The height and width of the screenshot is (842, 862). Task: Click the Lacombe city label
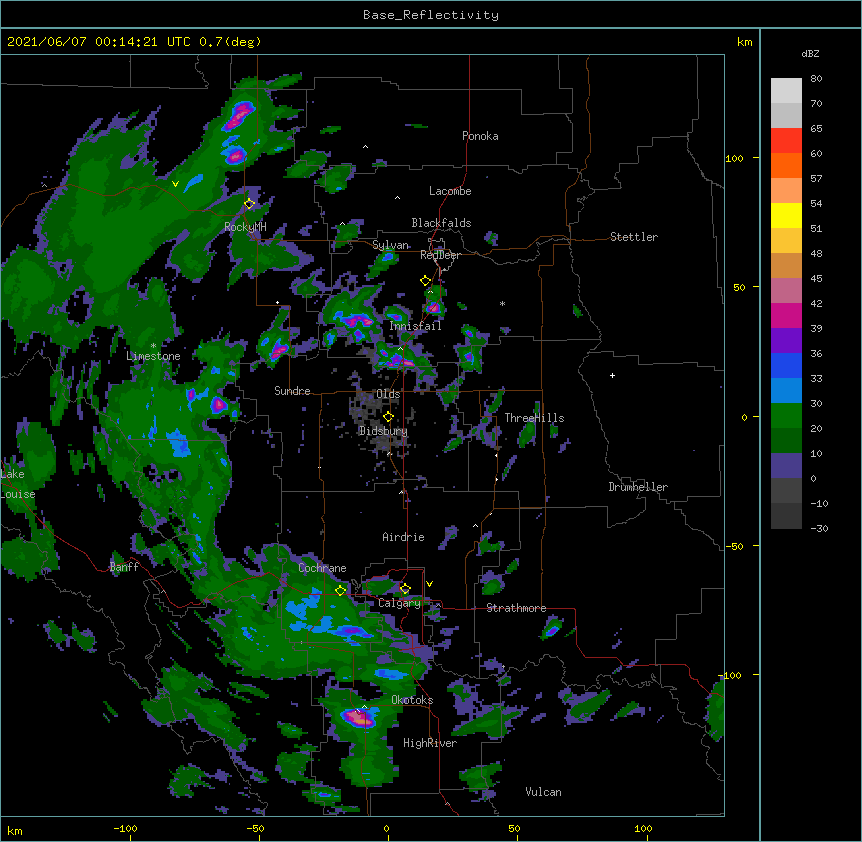[450, 191]
